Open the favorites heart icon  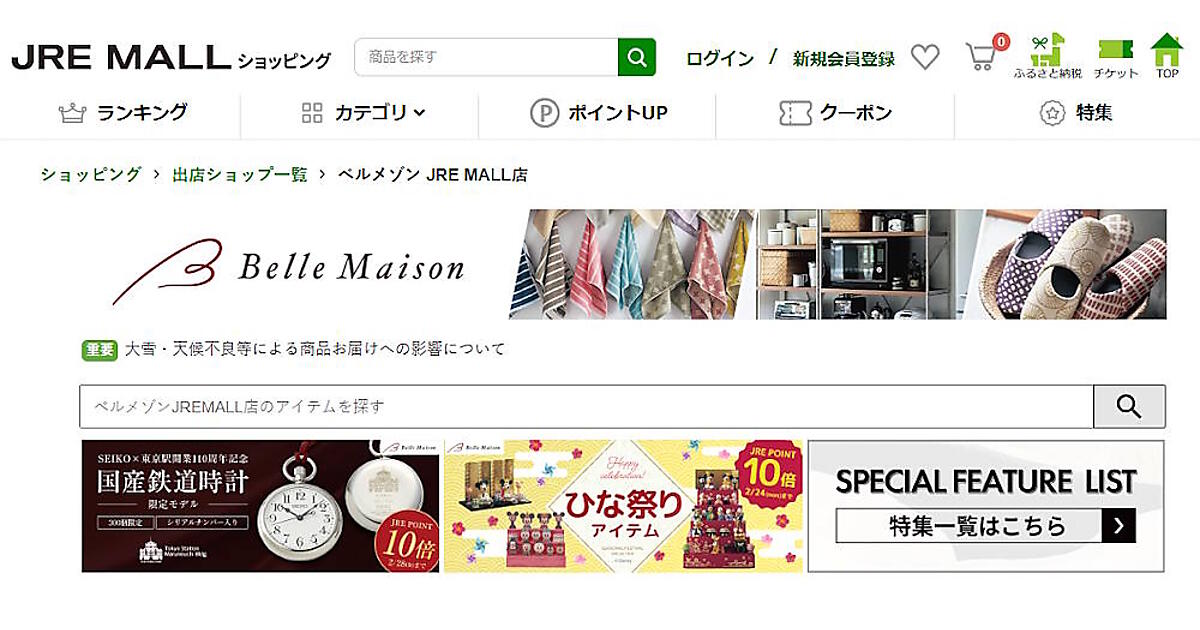click(x=925, y=57)
